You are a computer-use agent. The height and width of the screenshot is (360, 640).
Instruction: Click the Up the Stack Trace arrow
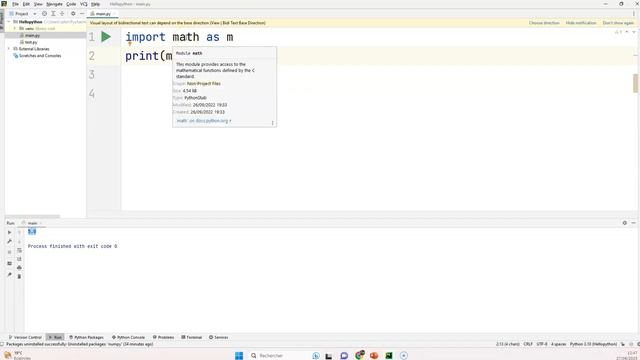coord(19,232)
